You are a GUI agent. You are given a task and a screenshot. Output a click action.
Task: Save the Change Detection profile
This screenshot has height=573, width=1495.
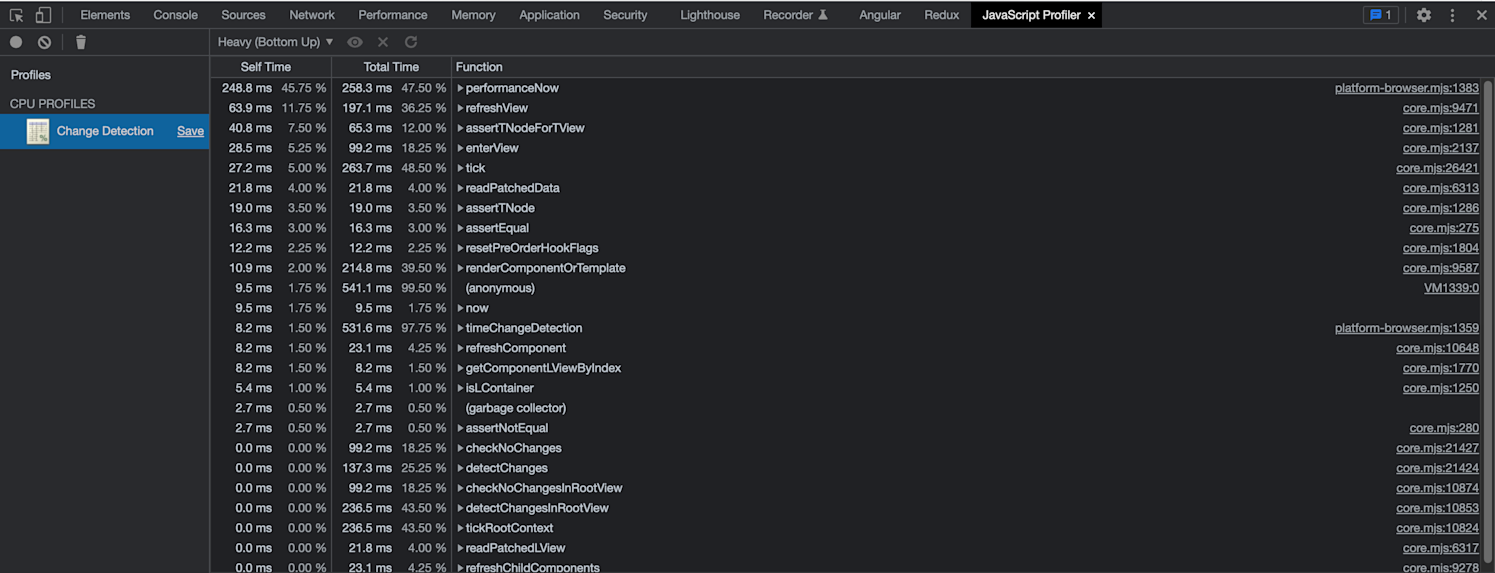click(x=190, y=131)
